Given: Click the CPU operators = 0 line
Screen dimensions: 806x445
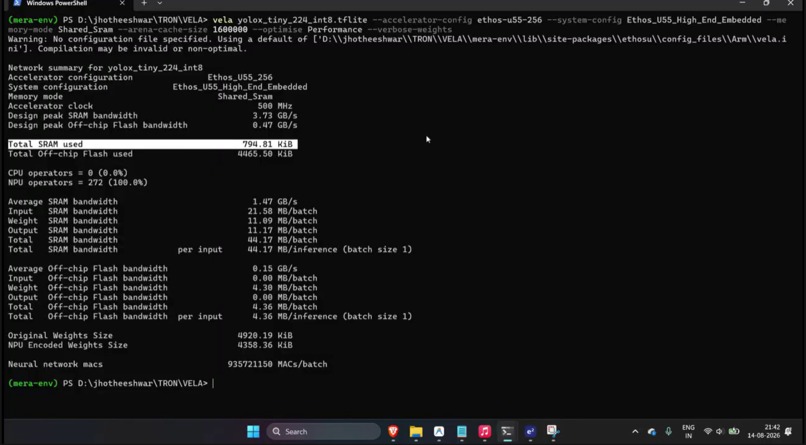Looking at the screenshot, I should coord(68,173).
